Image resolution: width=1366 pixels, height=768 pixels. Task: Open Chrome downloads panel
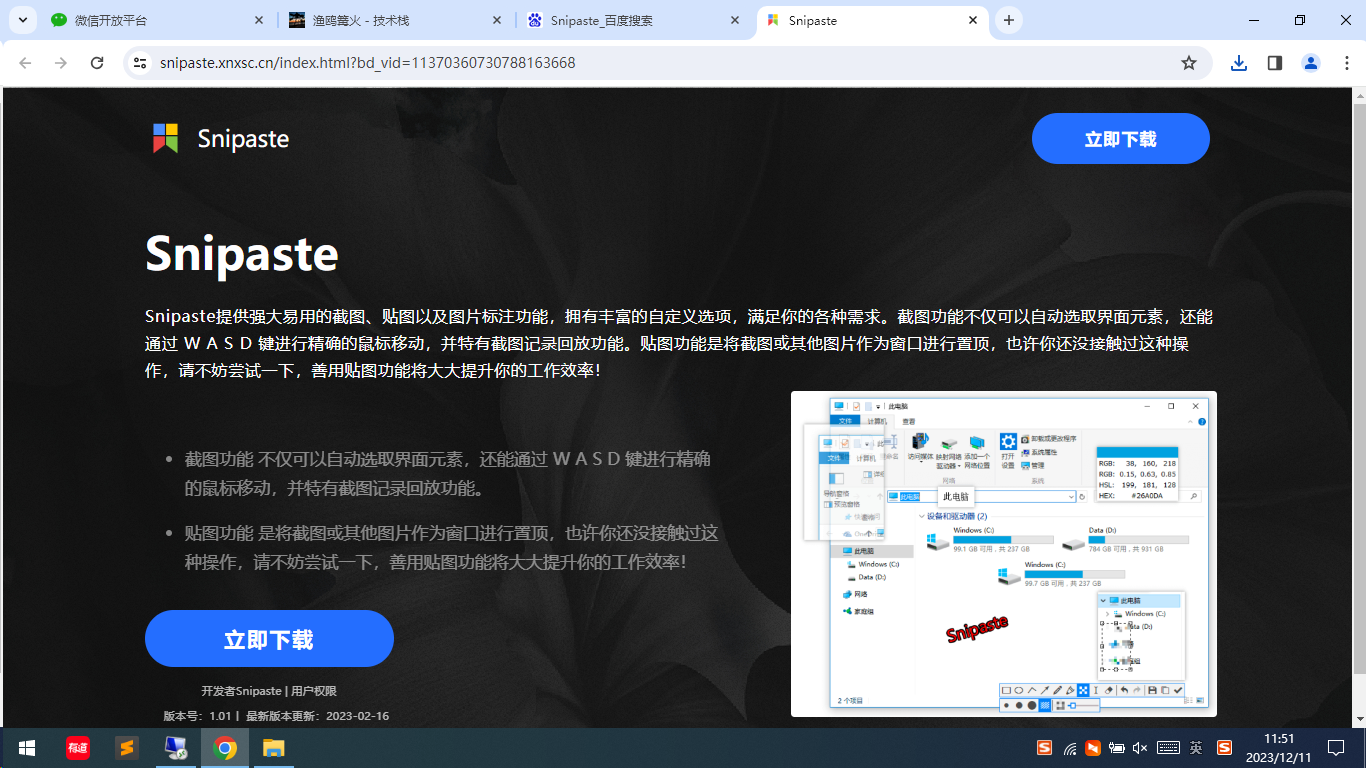(x=1239, y=63)
